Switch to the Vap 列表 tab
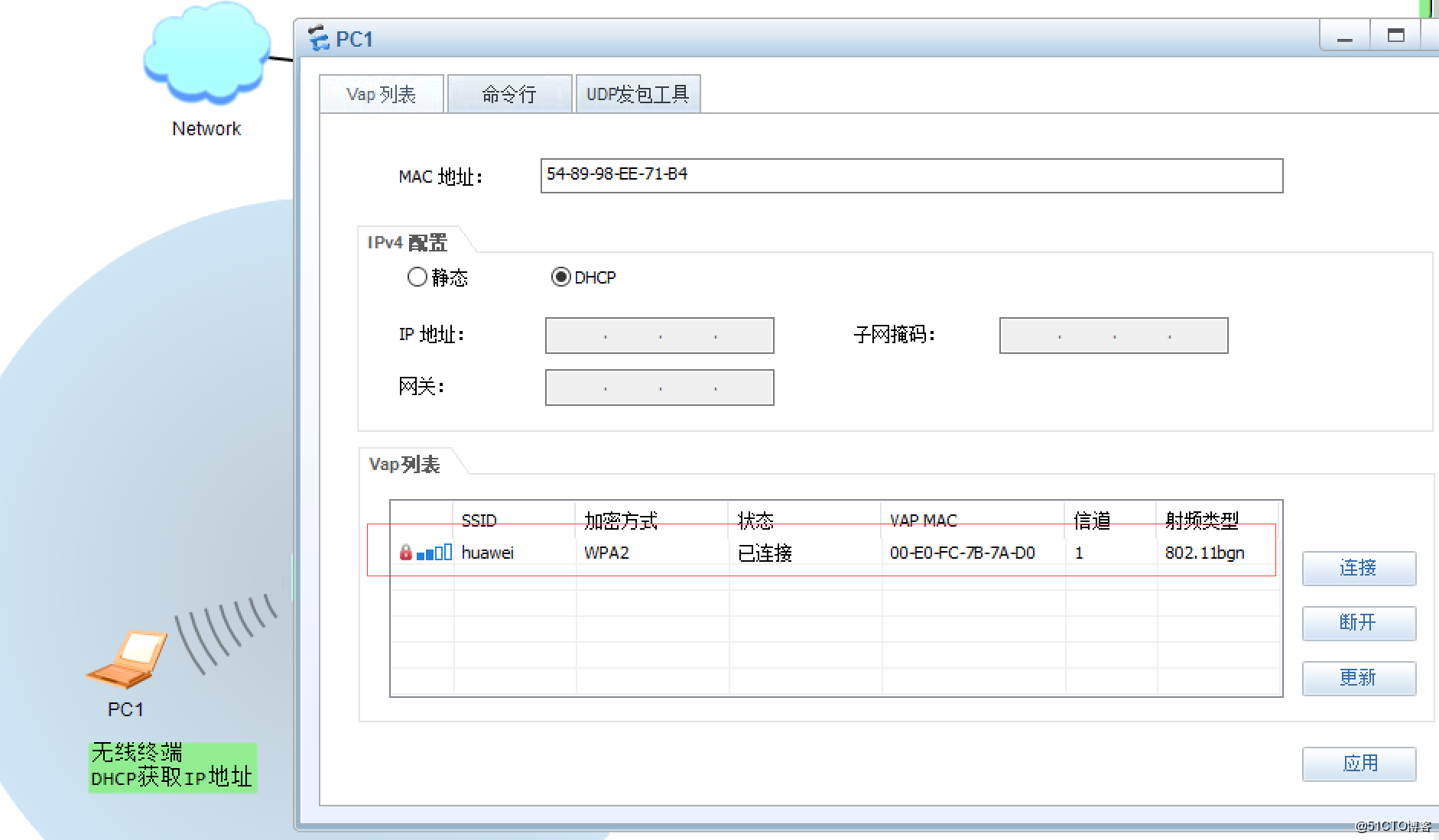 pyautogui.click(x=382, y=94)
